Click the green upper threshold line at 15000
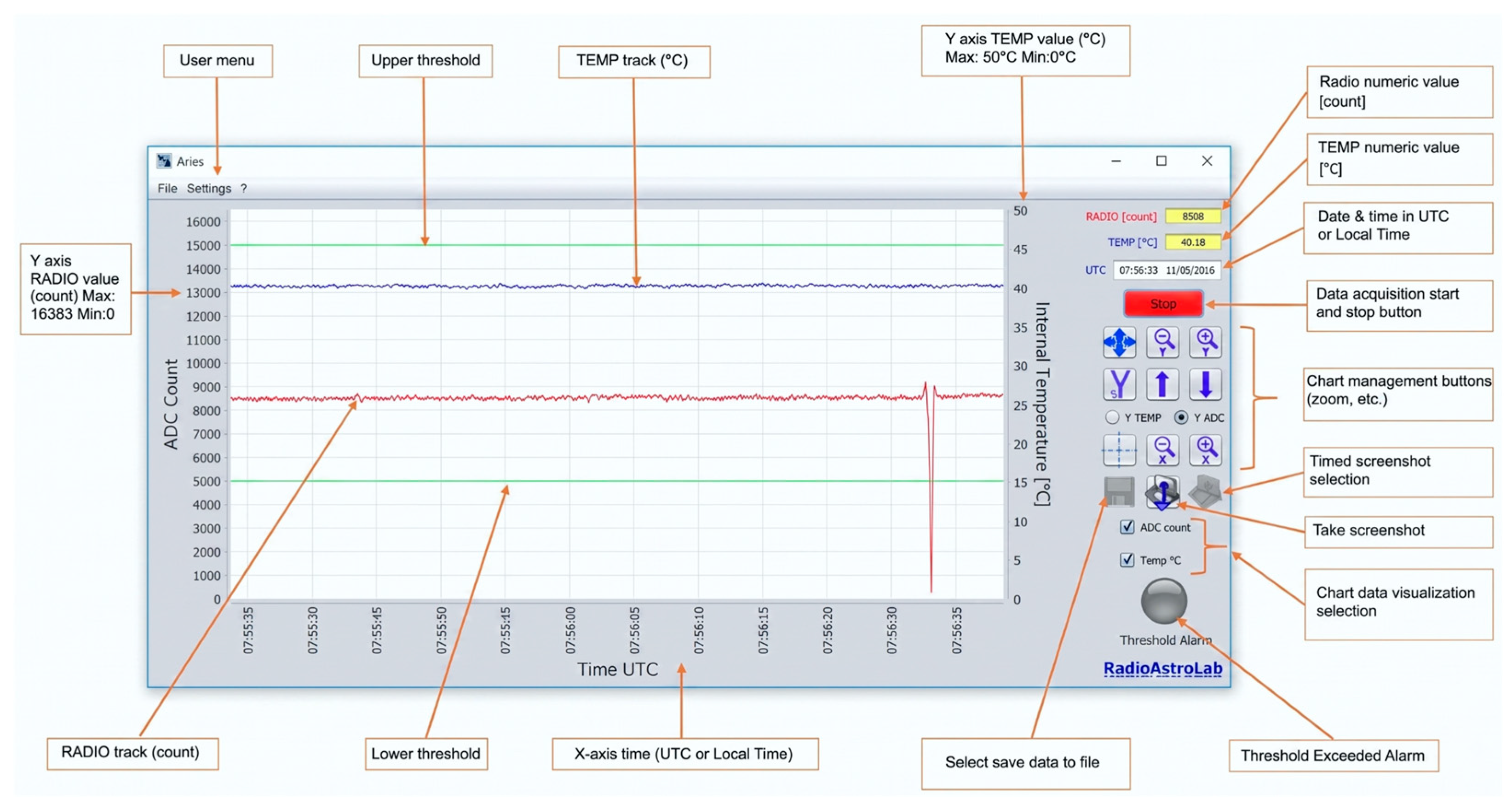 tap(616, 245)
